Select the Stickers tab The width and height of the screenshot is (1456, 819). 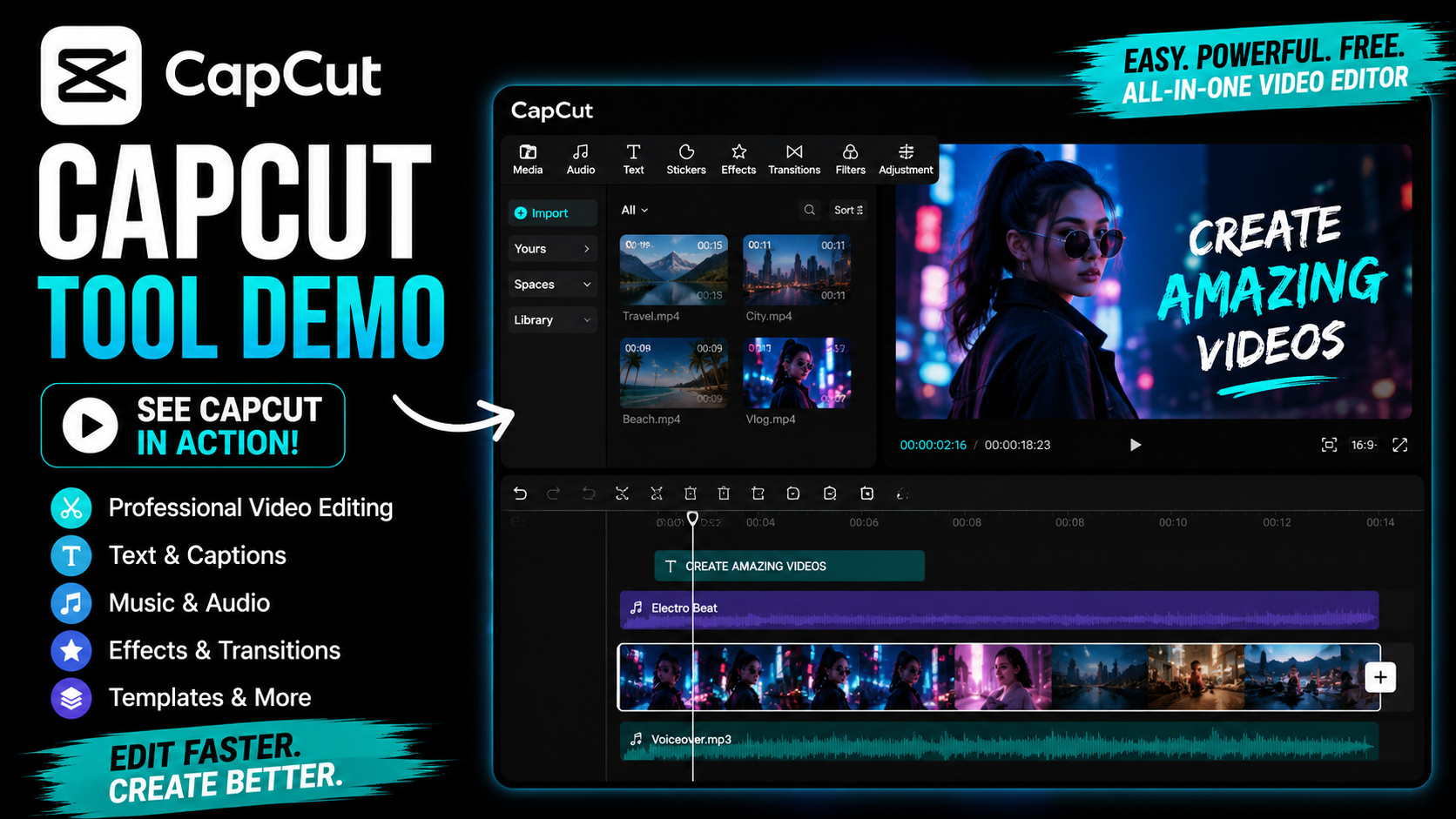click(x=686, y=159)
